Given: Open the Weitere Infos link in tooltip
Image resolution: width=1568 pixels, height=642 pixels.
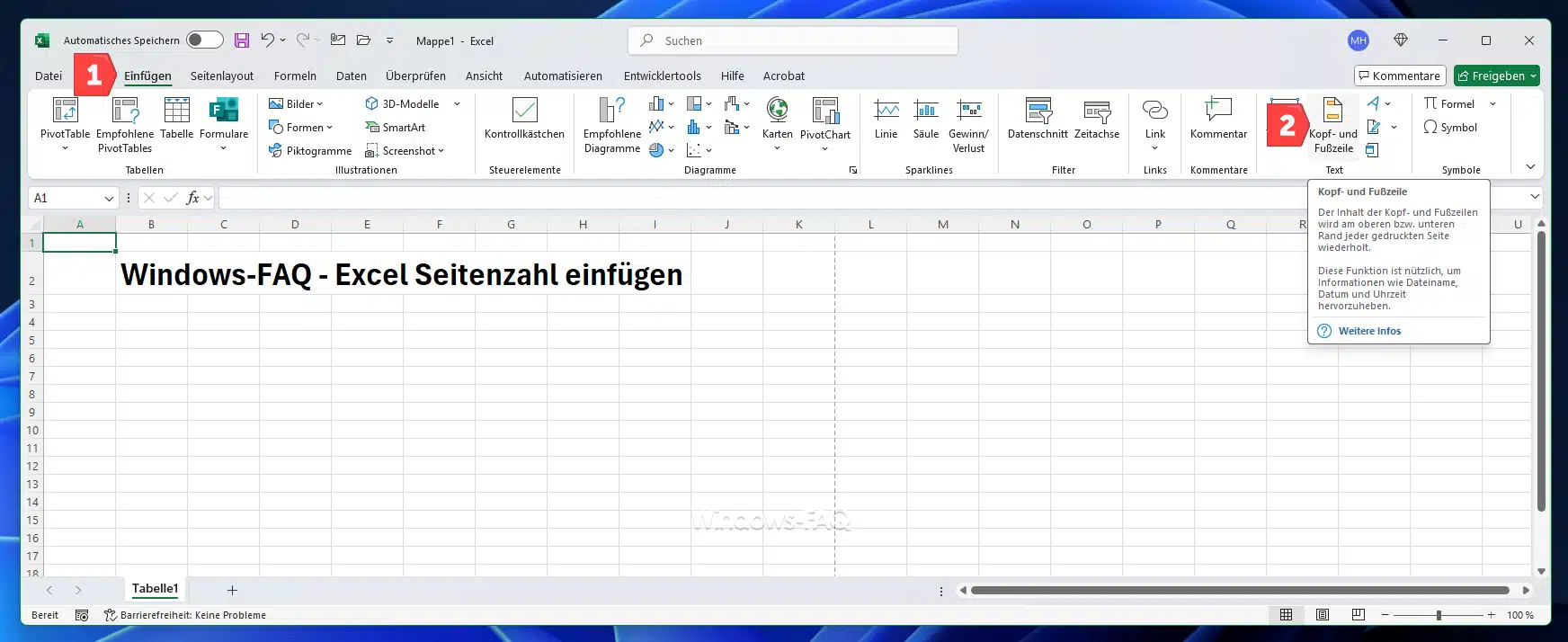Looking at the screenshot, I should 1369,331.
